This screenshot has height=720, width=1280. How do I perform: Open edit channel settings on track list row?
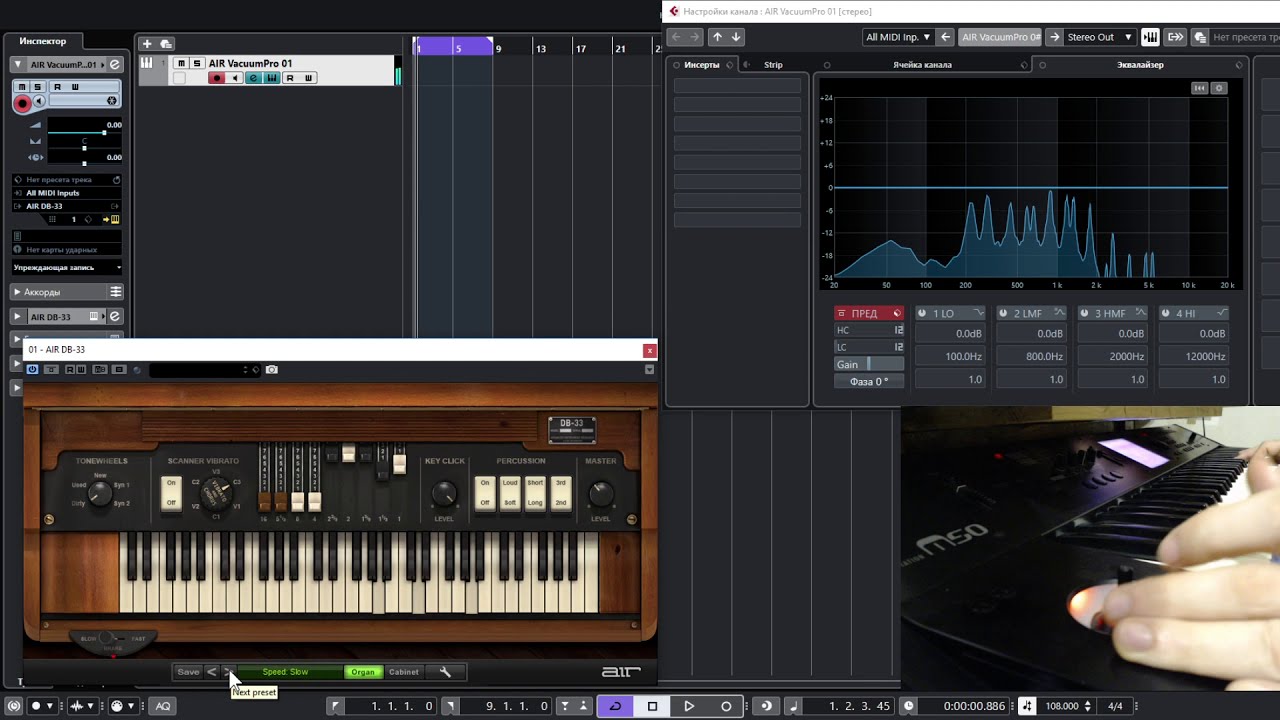[253, 78]
